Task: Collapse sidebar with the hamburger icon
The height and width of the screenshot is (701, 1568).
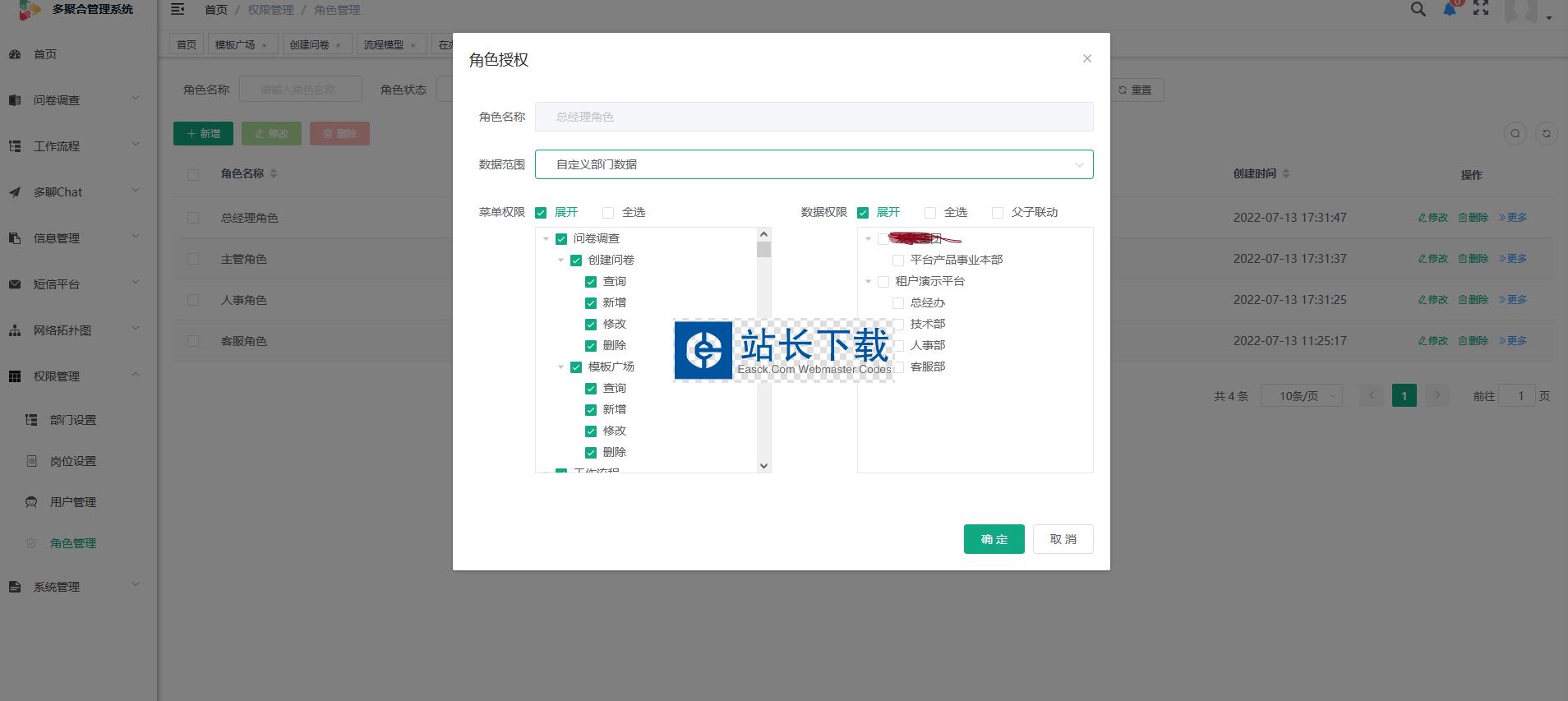Action: tap(178, 10)
